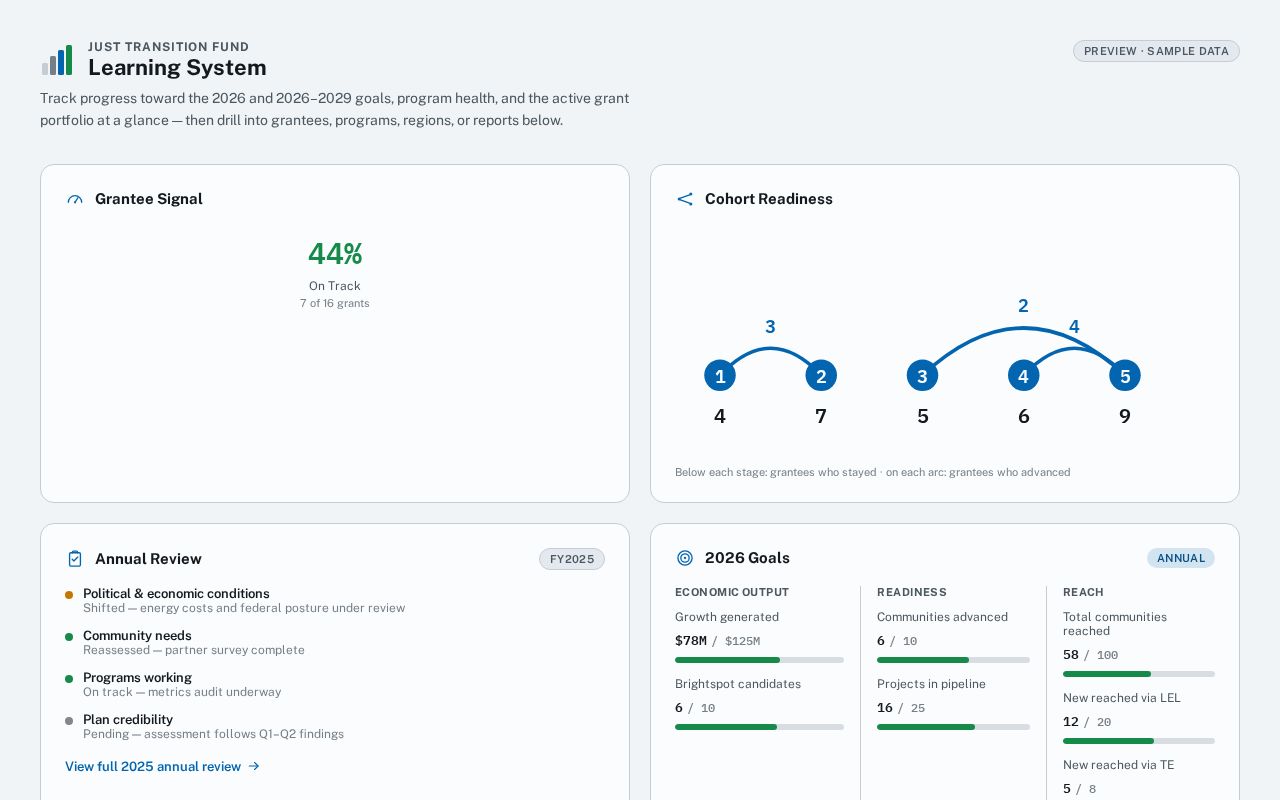Click the "58 / 100" total communities value
Screen dimensions: 1280x800
1090,655
